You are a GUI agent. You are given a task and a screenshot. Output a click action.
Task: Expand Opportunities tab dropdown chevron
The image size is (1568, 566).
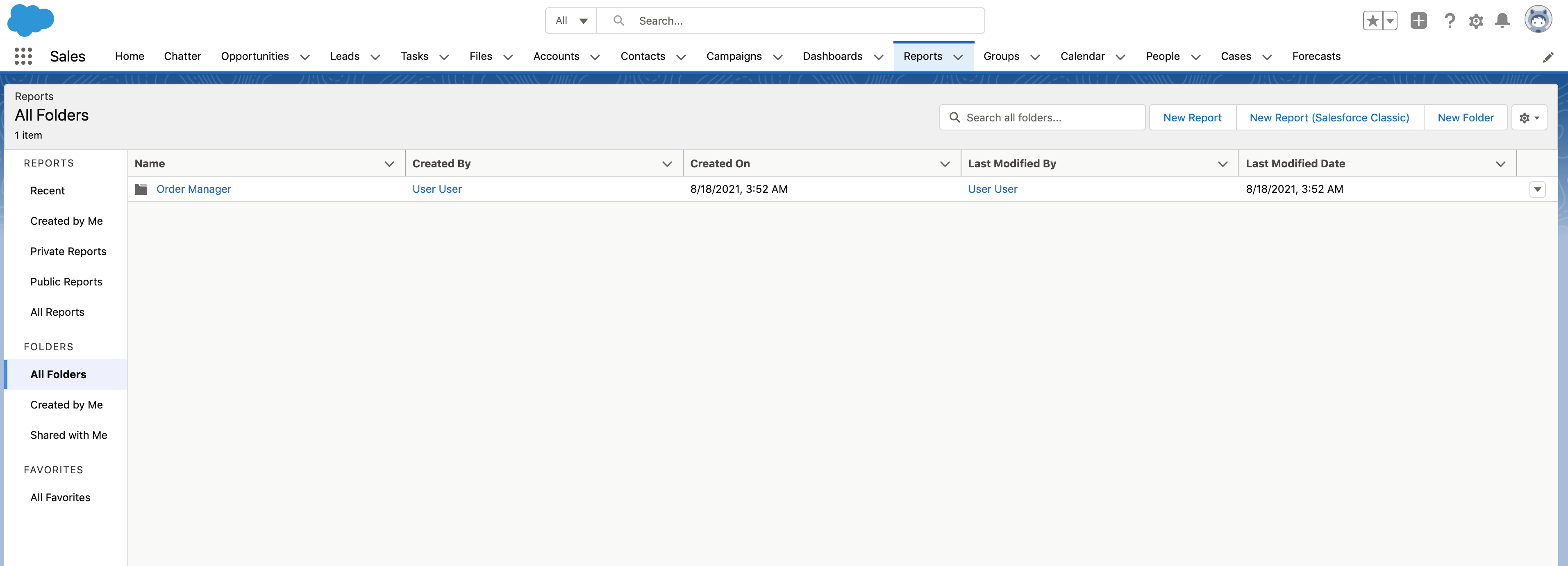tap(305, 57)
